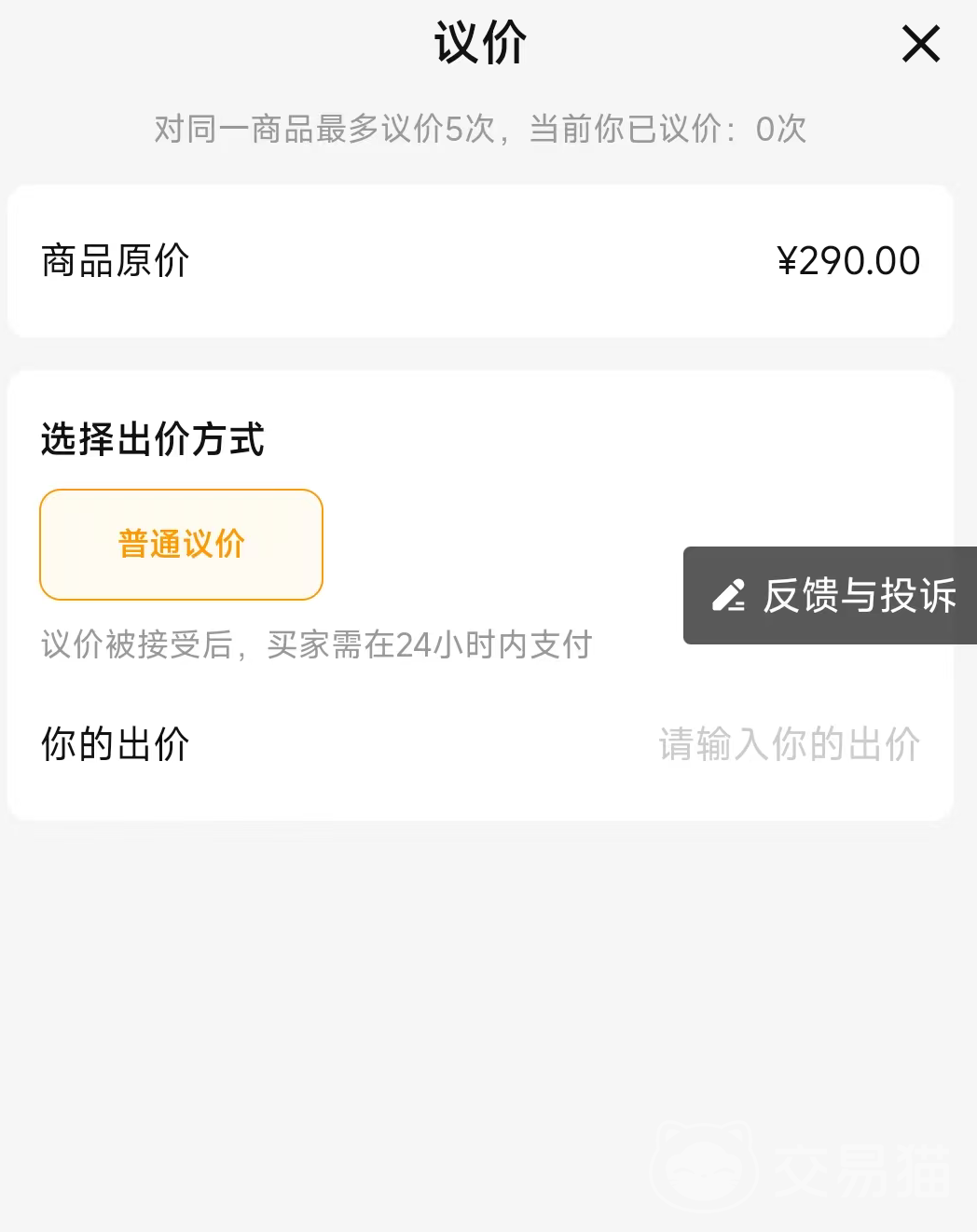Select the 普通议价 bargaining method

click(181, 545)
